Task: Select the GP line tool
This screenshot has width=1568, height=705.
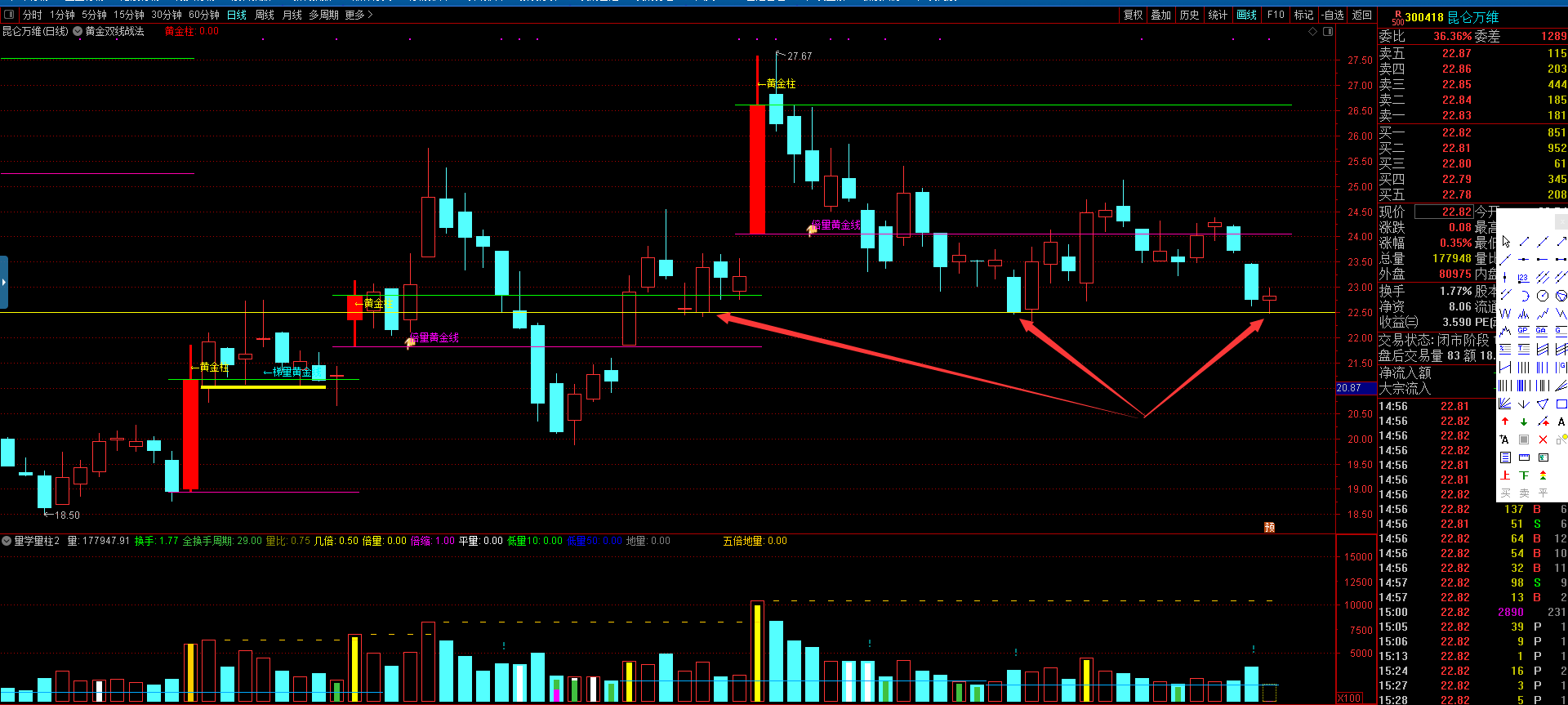Action: 1524,331
